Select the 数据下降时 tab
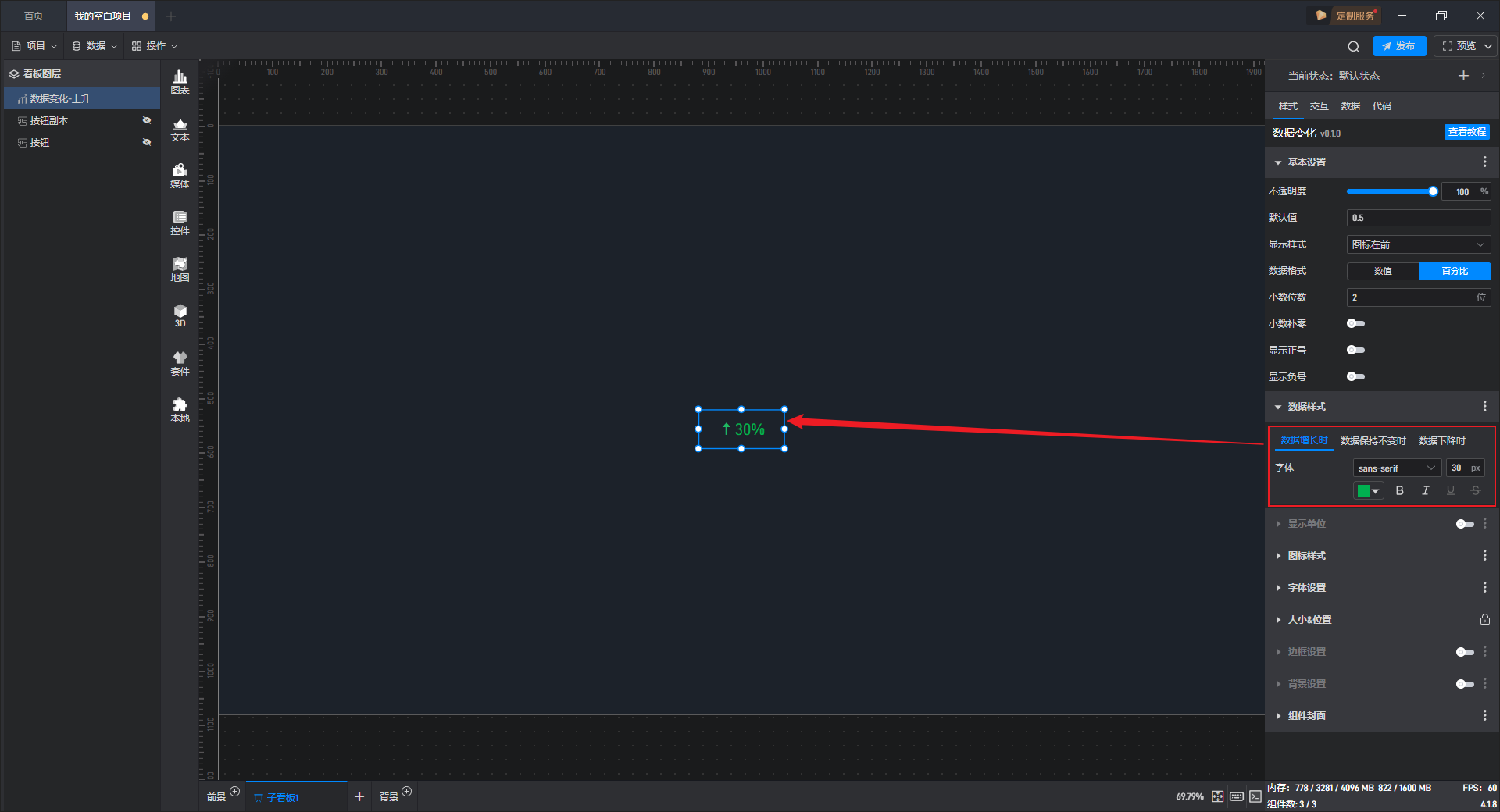This screenshot has height=812, width=1500. [x=1442, y=440]
